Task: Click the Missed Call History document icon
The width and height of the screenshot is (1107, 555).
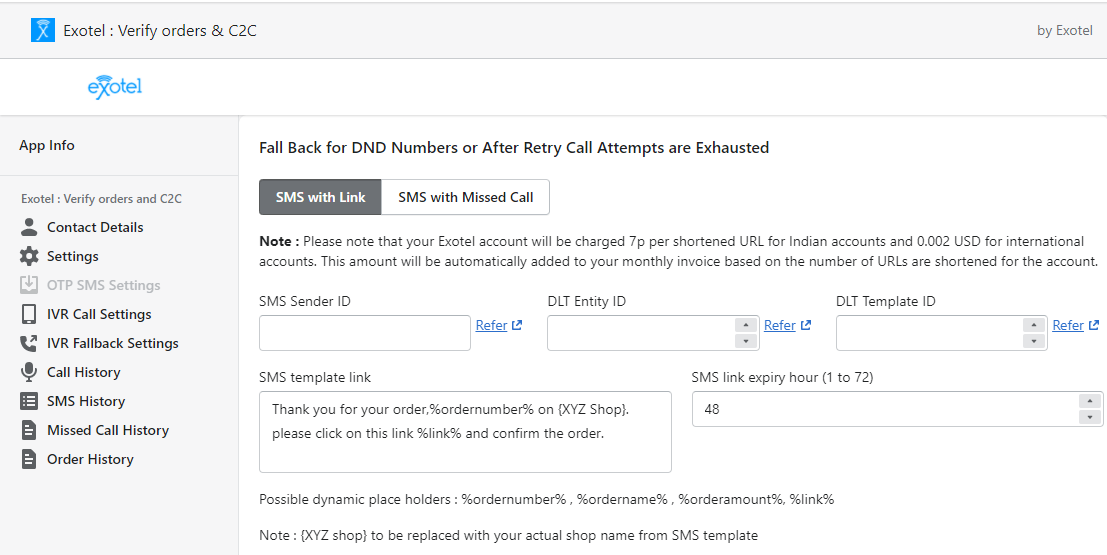Action: click(x=29, y=430)
